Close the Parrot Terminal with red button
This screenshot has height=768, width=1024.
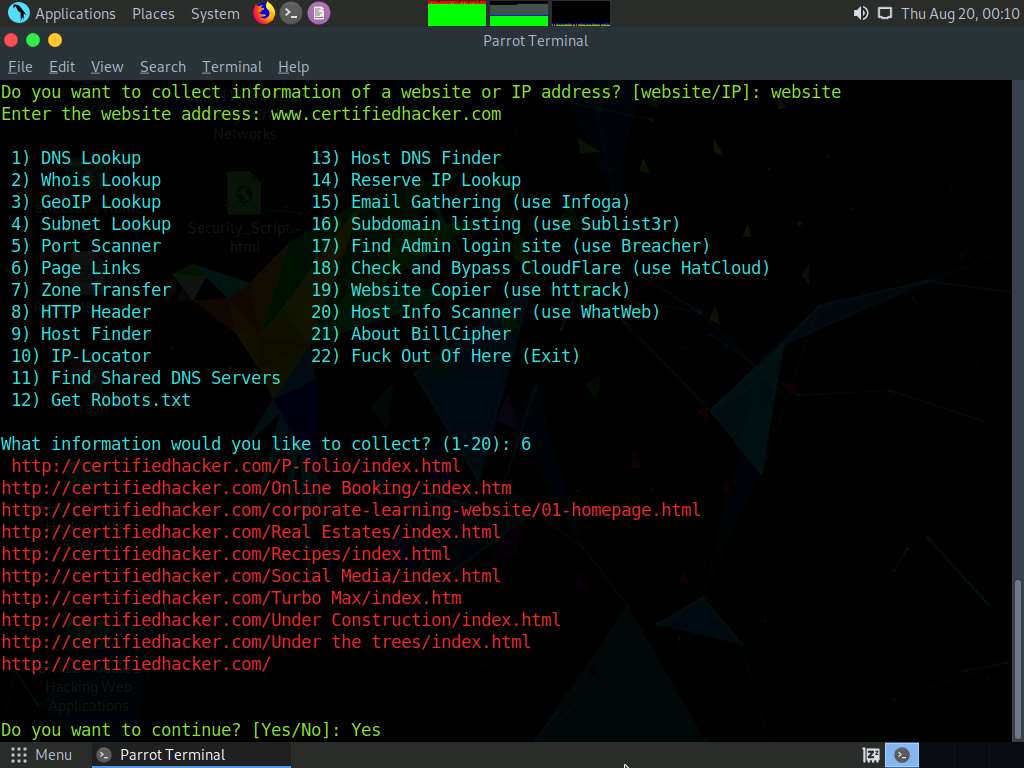[x=11, y=40]
